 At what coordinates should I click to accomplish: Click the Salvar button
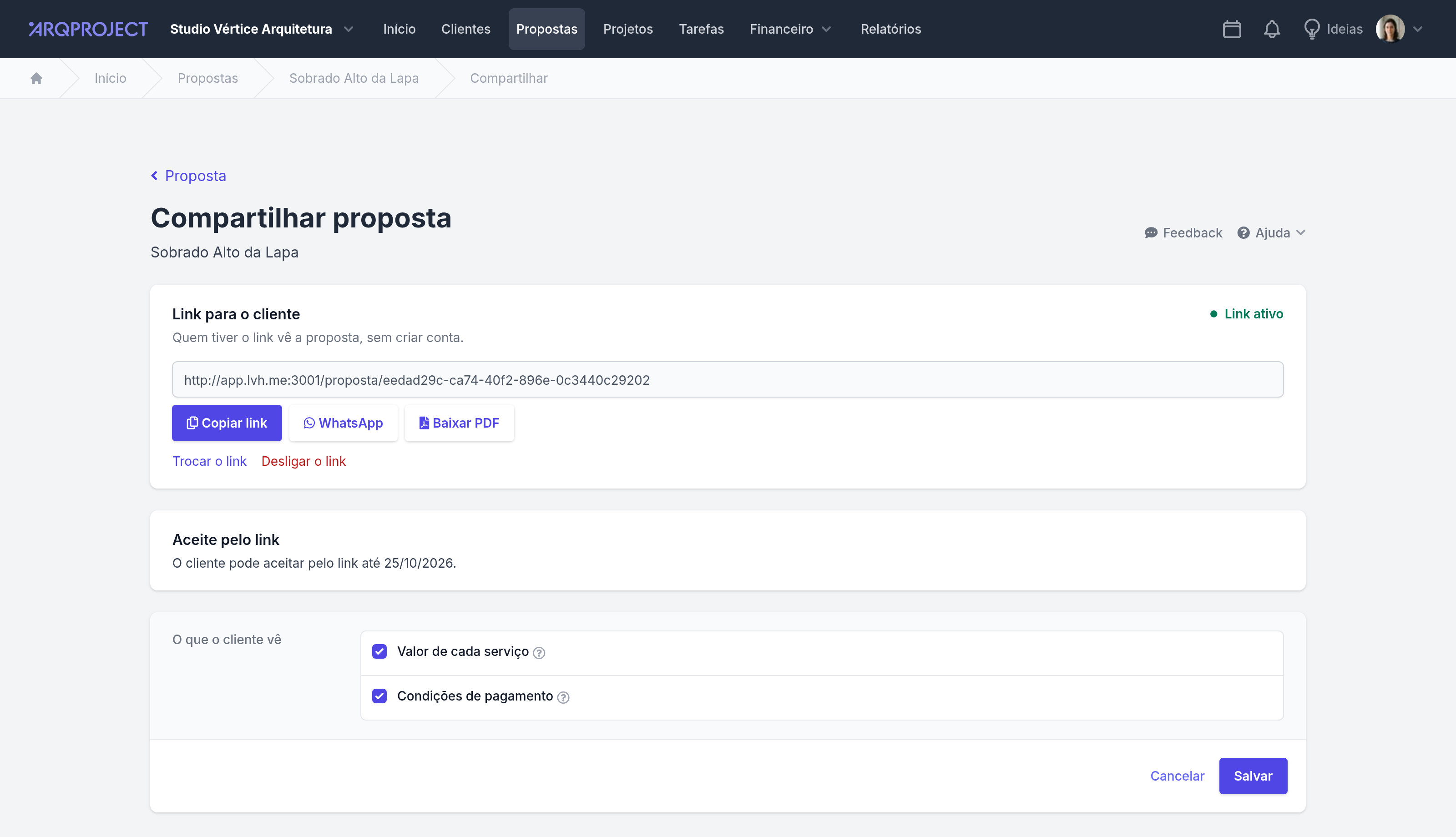[1253, 776]
